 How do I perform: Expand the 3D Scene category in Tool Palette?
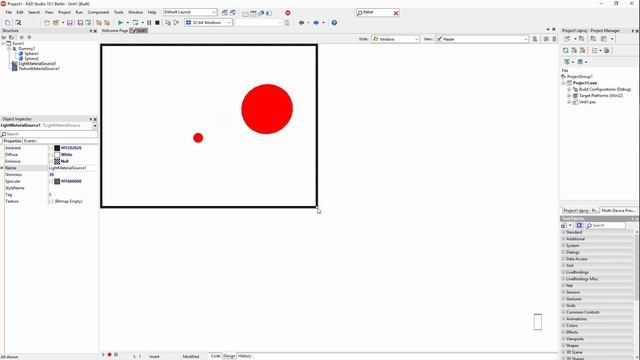[563, 352]
